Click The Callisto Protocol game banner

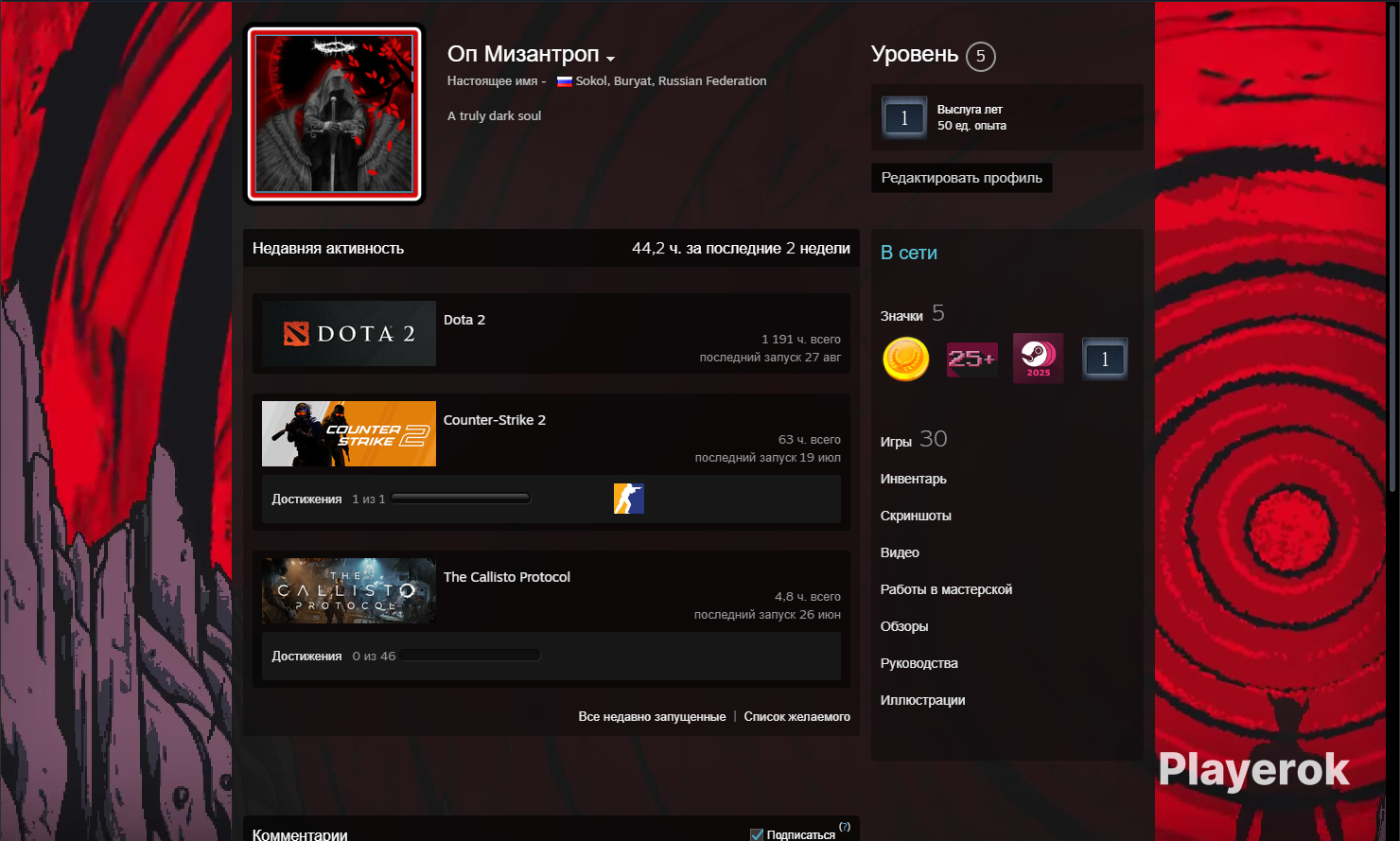pyautogui.click(x=349, y=590)
